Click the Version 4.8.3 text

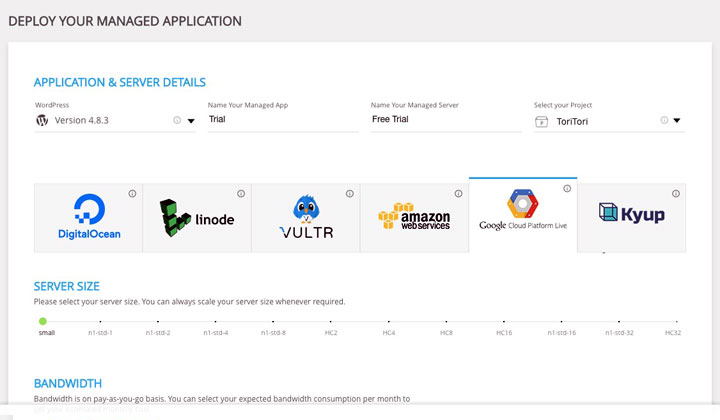pos(81,120)
